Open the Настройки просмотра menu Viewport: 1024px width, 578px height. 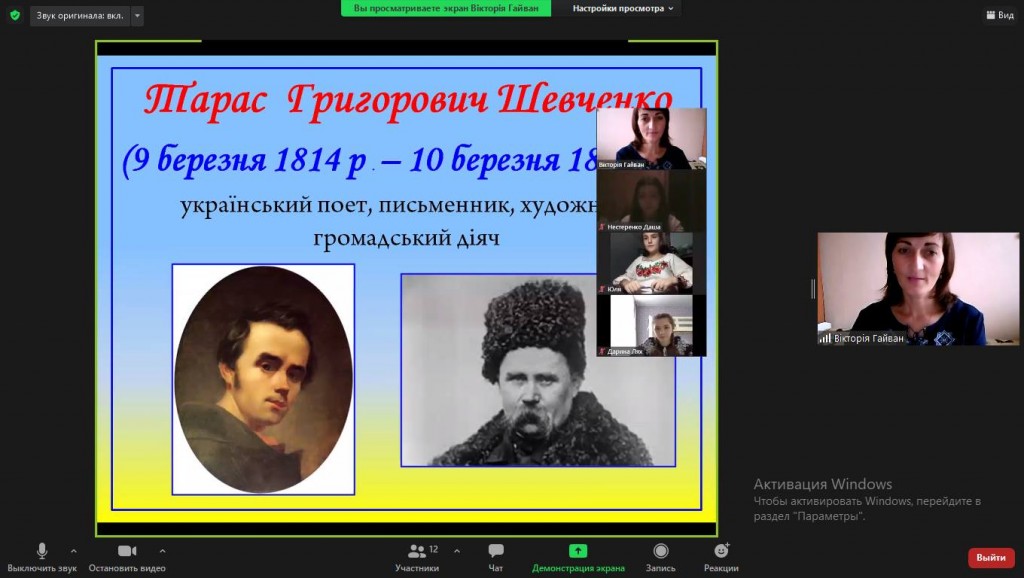point(623,8)
